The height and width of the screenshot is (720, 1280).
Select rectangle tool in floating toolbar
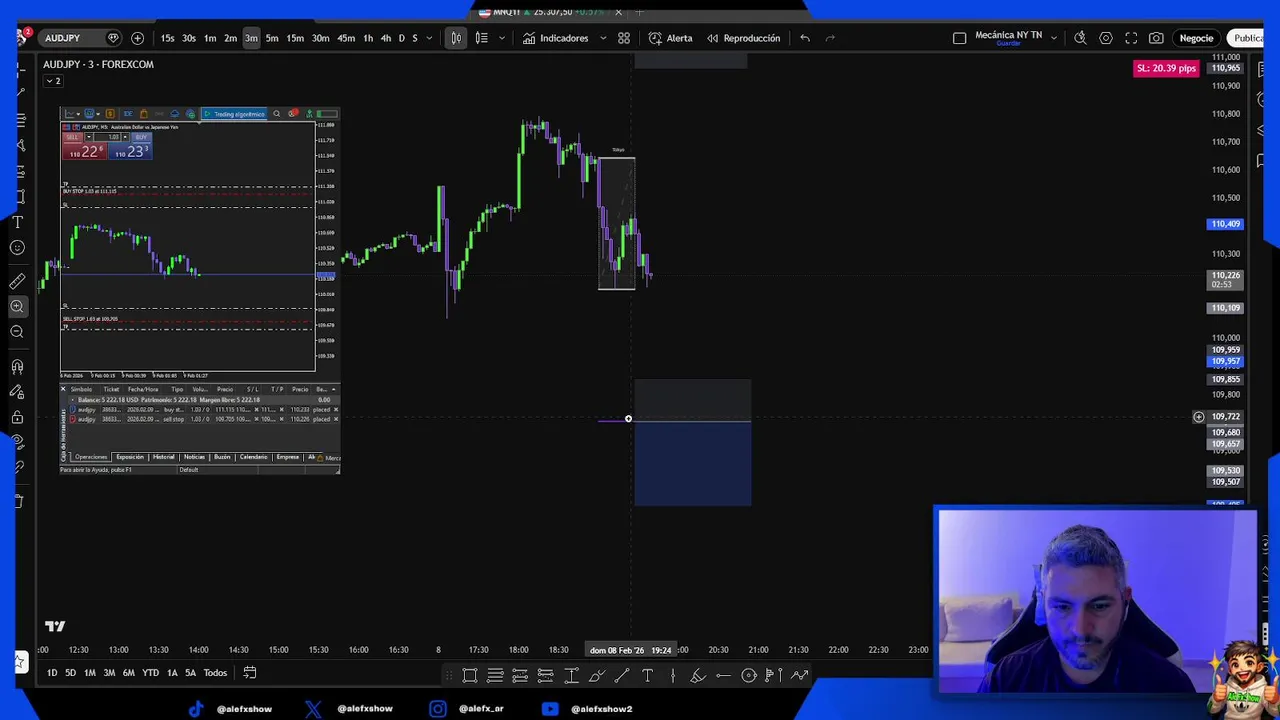pyautogui.click(x=470, y=676)
